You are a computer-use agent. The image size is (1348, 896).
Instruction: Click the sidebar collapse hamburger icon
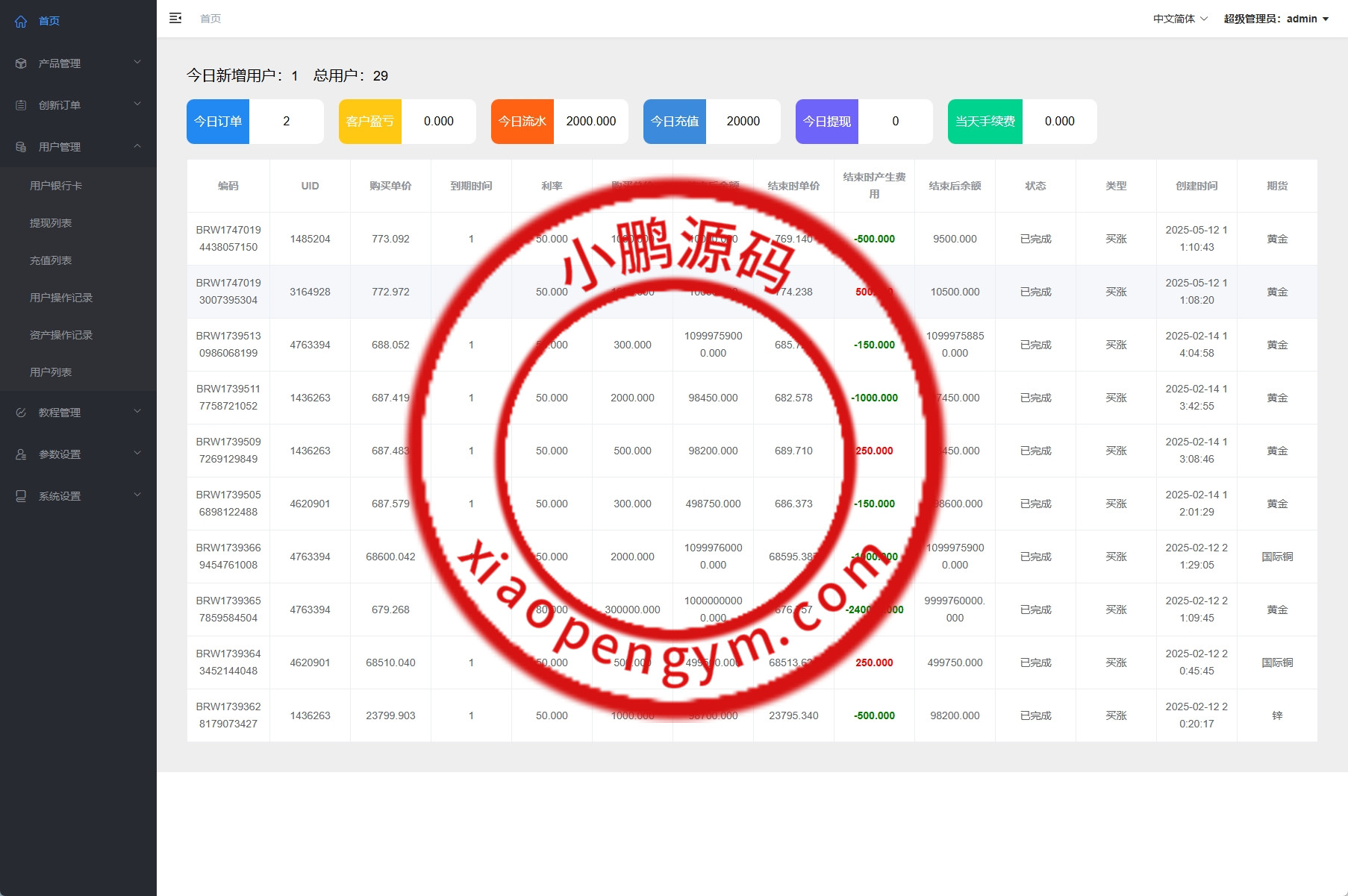175,19
